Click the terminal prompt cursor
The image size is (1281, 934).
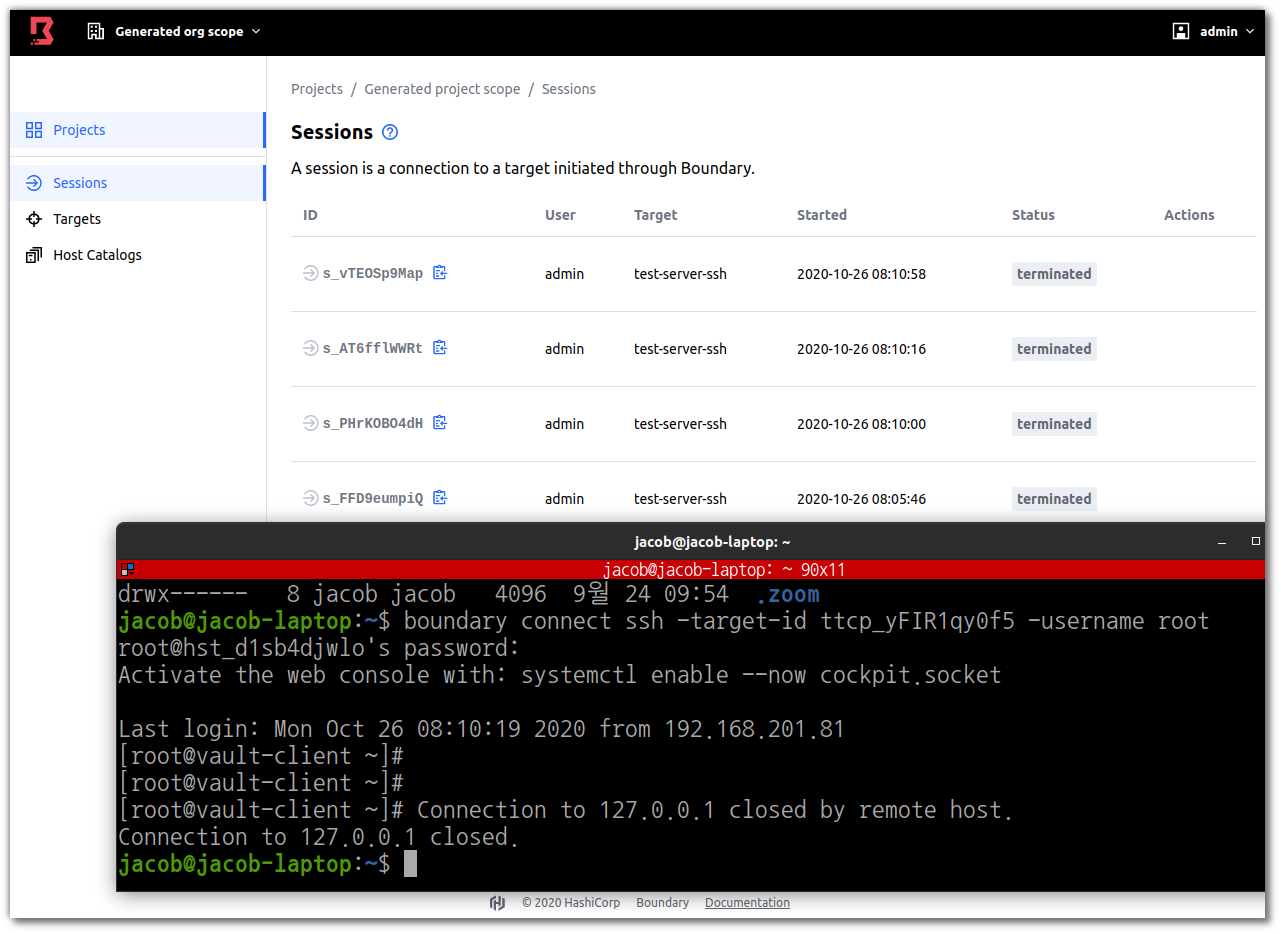pyautogui.click(x=410, y=864)
